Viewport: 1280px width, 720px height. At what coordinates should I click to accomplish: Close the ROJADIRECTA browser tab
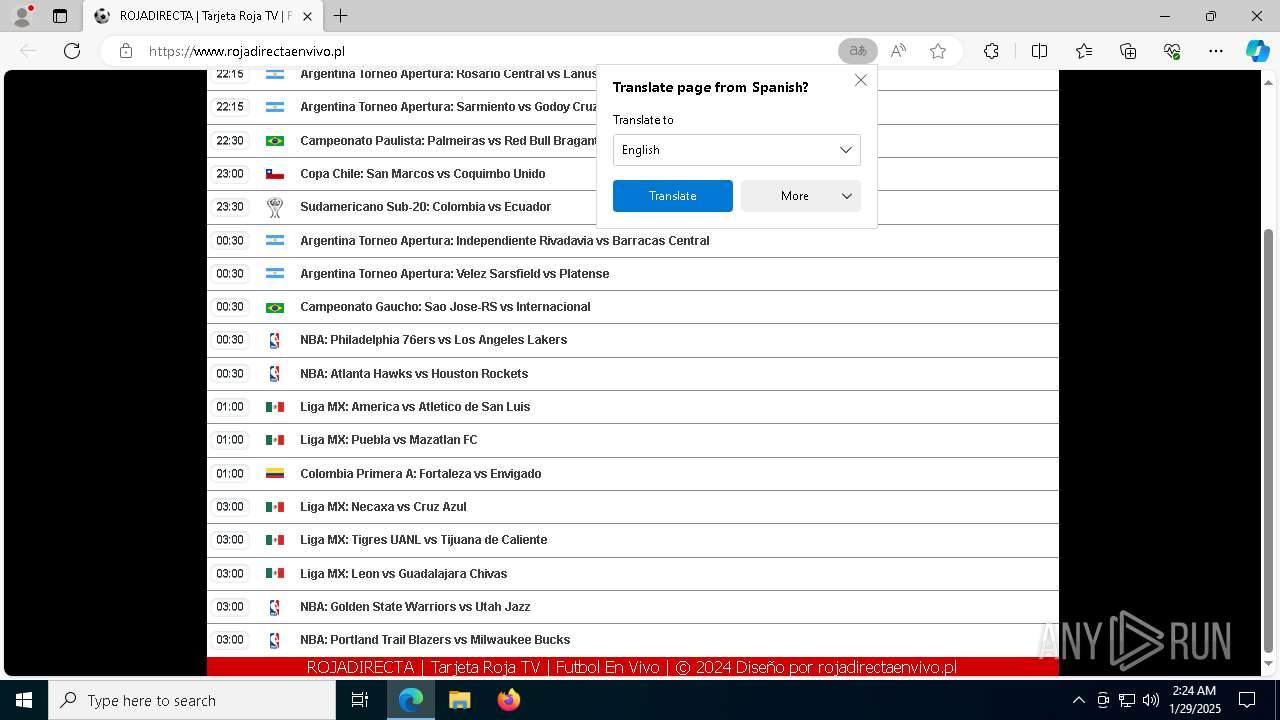(x=308, y=16)
